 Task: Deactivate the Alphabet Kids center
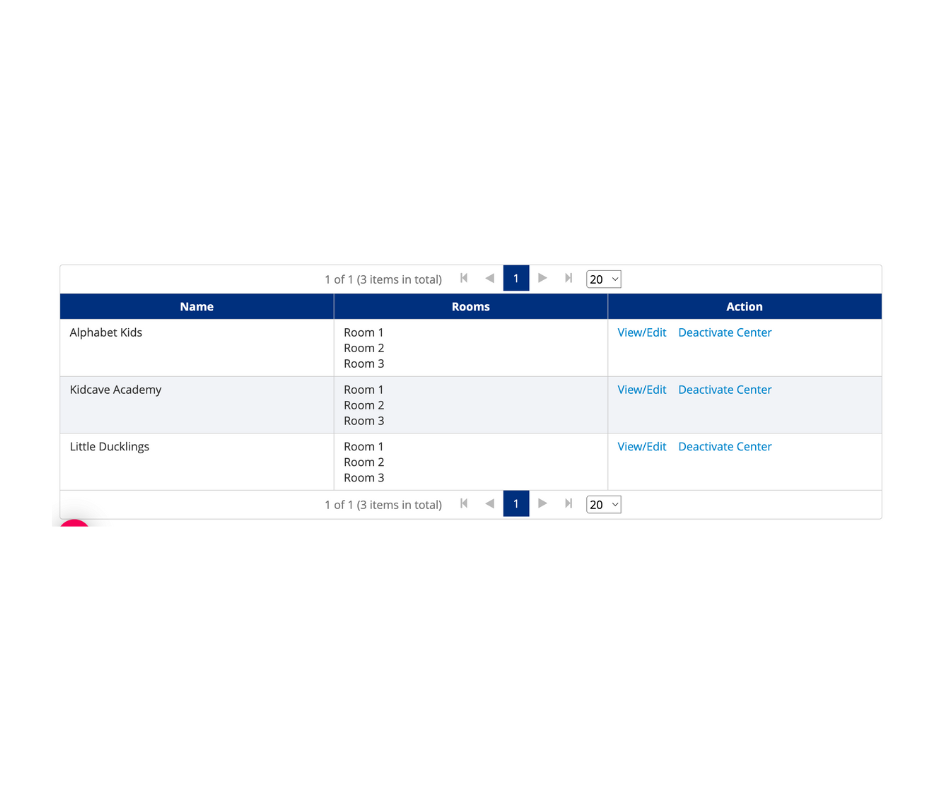point(724,333)
